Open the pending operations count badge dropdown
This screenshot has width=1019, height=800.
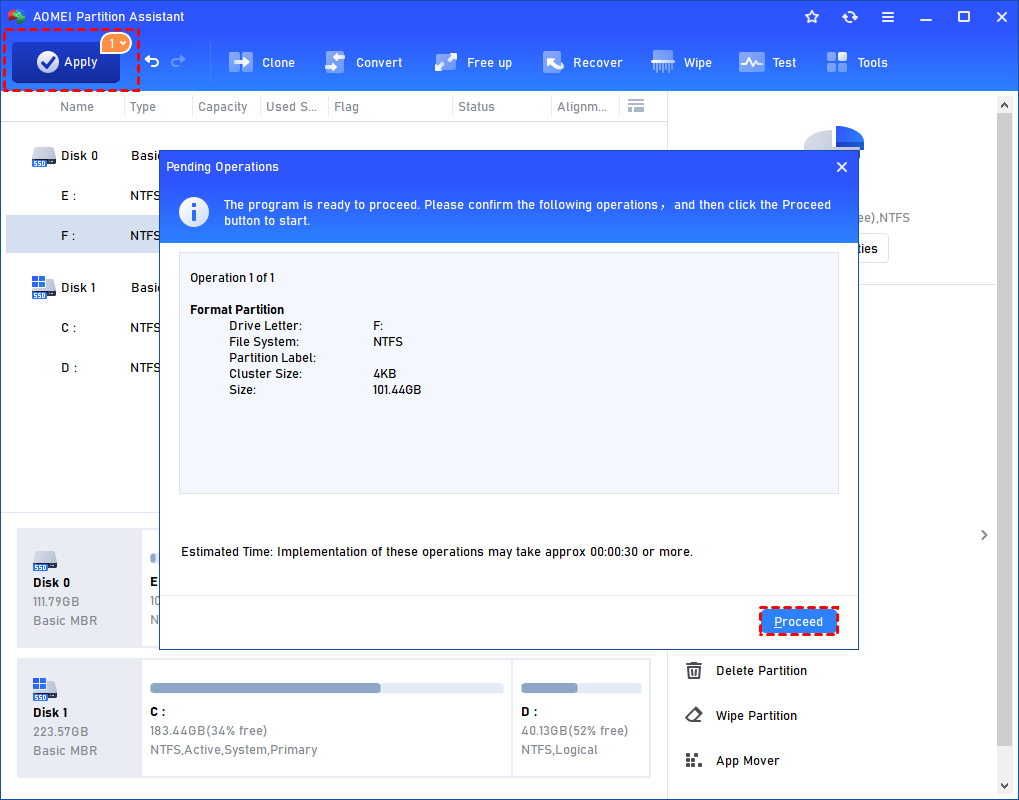click(116, 44)
